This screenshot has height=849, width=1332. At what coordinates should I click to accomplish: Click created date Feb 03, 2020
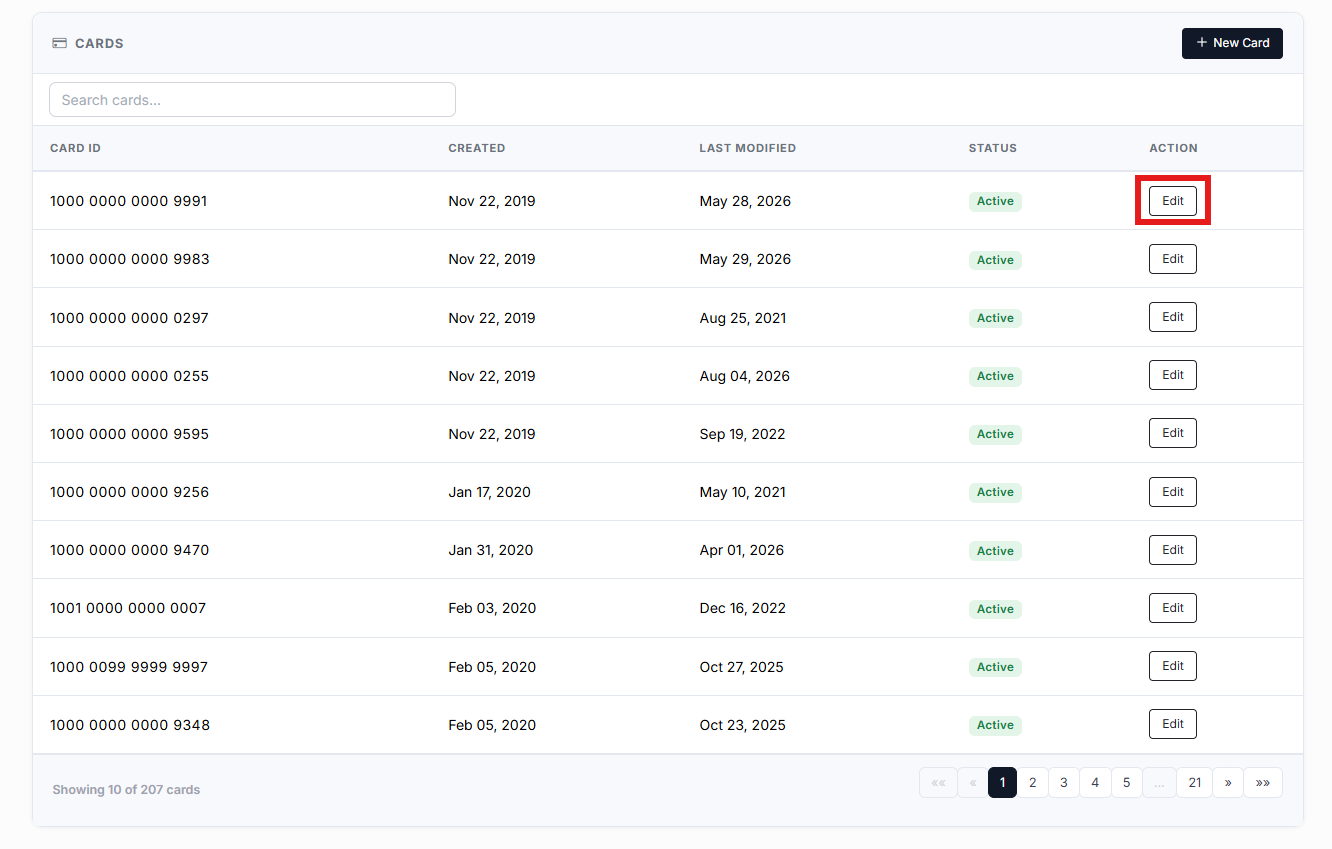click(492, 608)
